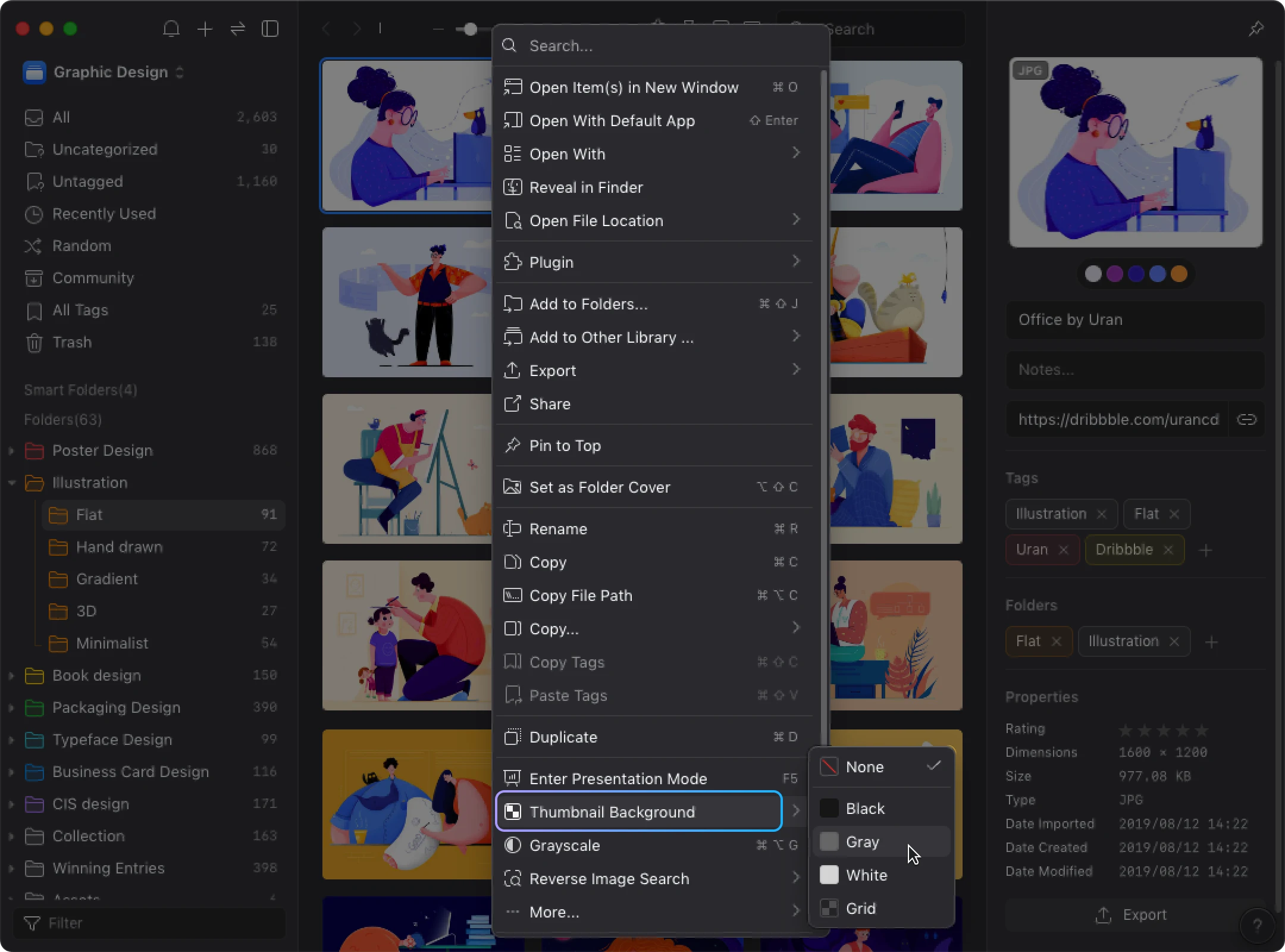This screenshot has height=952, width=1285.
Task: Click the Copy File Path menu item
Action: [654, 596]
